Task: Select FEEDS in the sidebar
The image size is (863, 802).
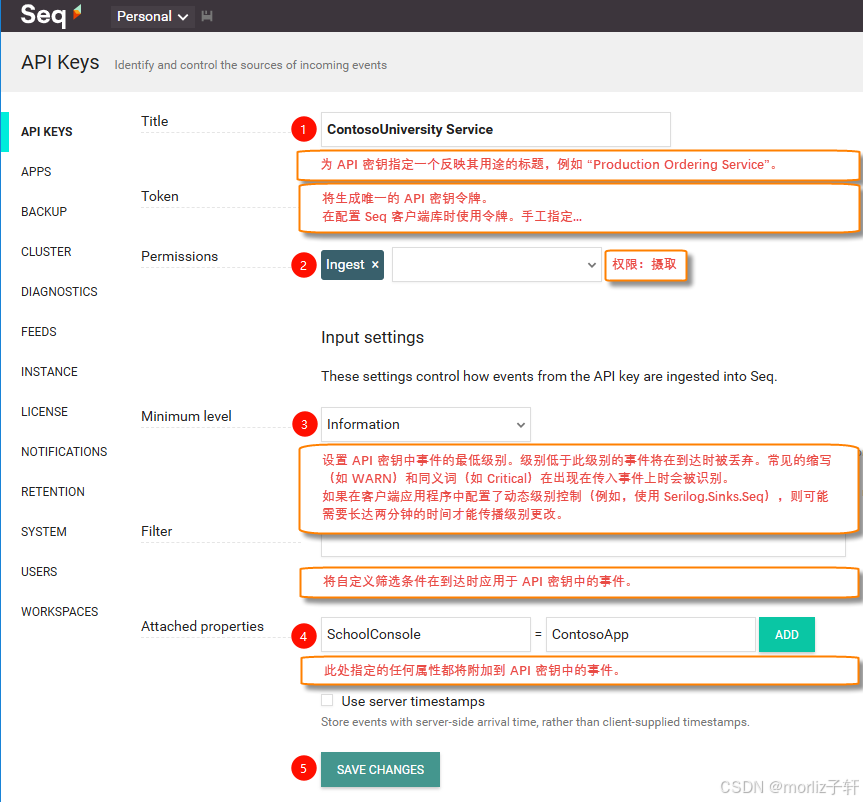Action: [39, 332]
